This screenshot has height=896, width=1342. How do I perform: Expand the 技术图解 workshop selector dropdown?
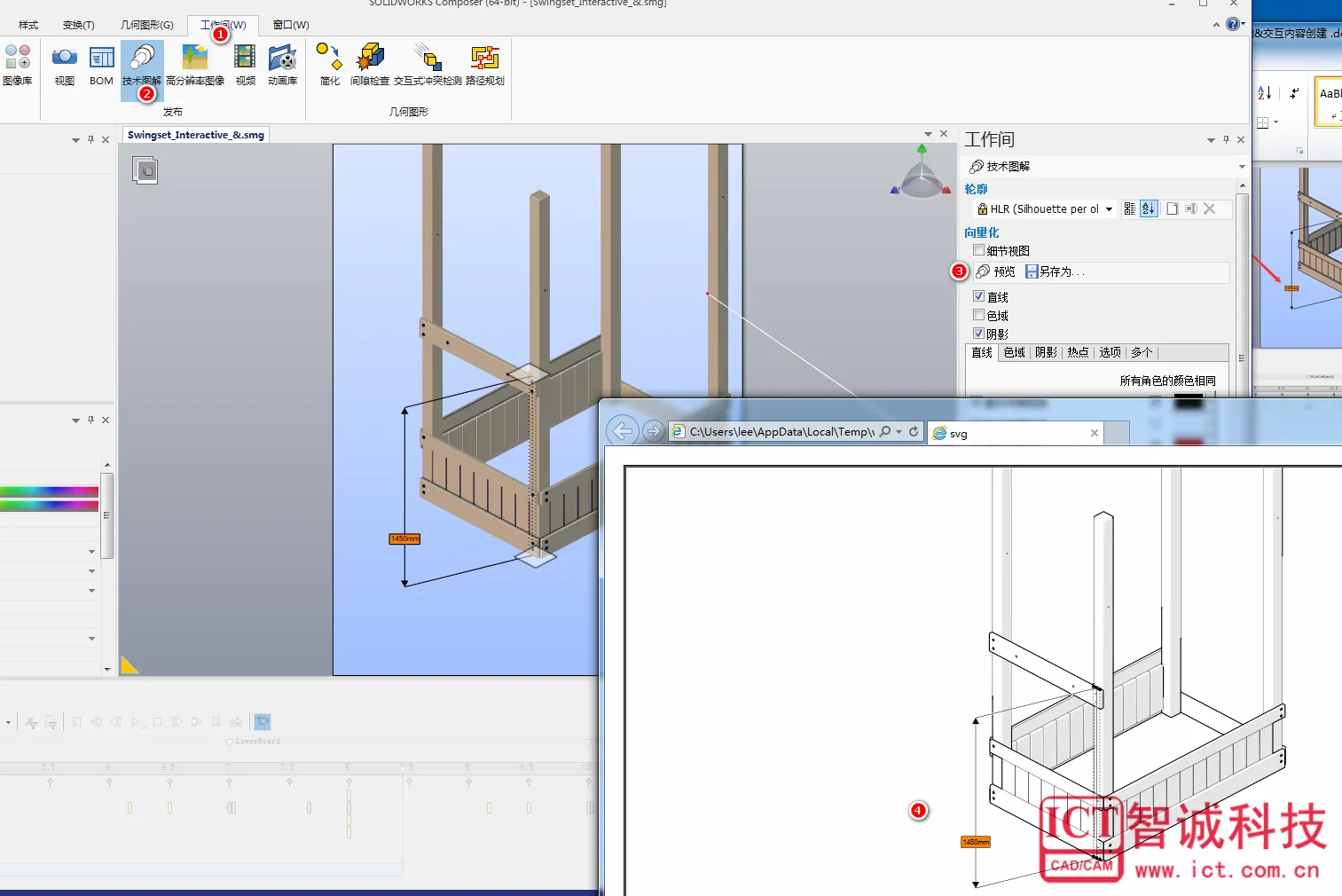point(1241,167)
